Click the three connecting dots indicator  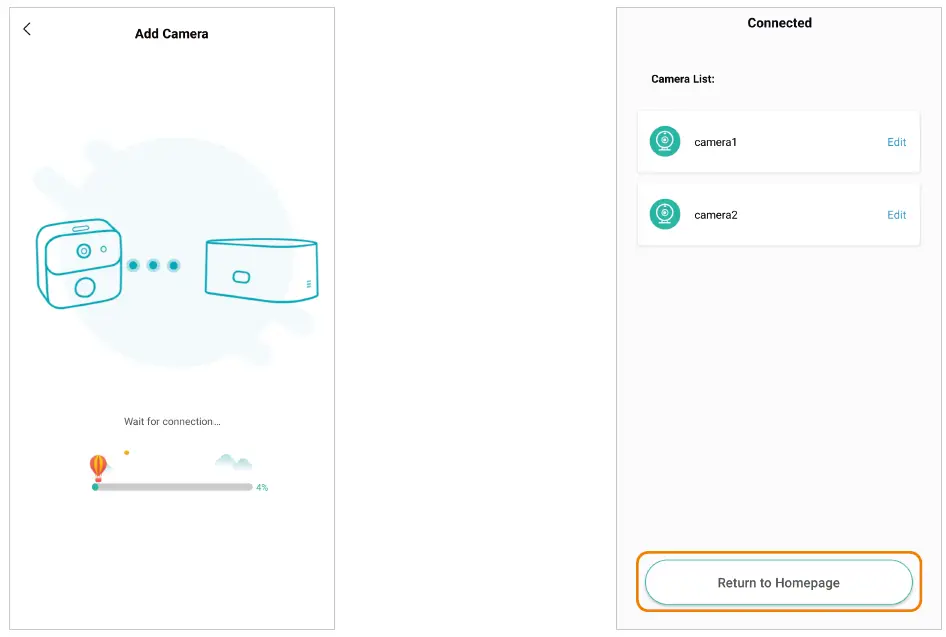tap(153, 265)
